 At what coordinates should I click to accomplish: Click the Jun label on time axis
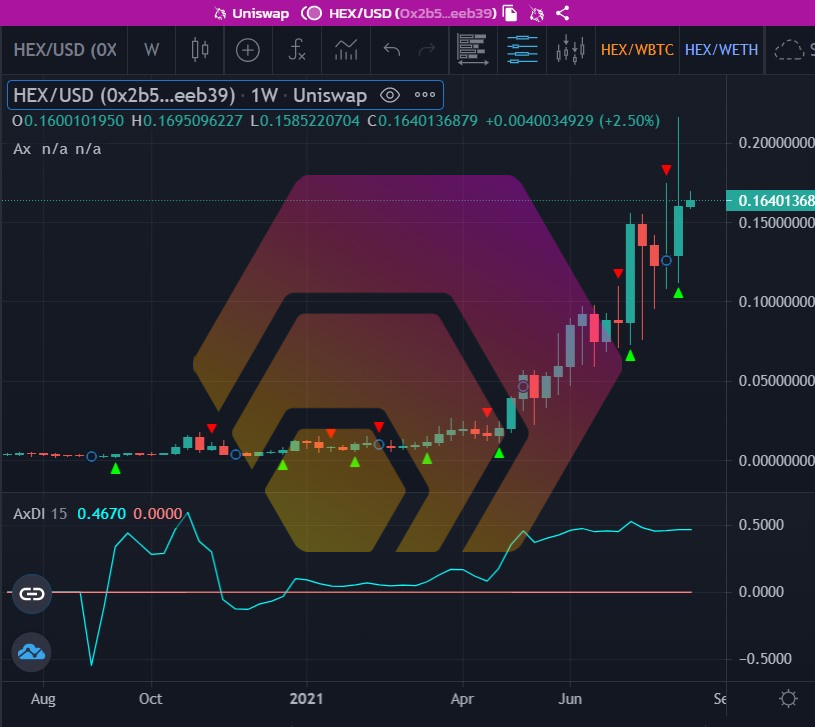click(x=570, y=699)
